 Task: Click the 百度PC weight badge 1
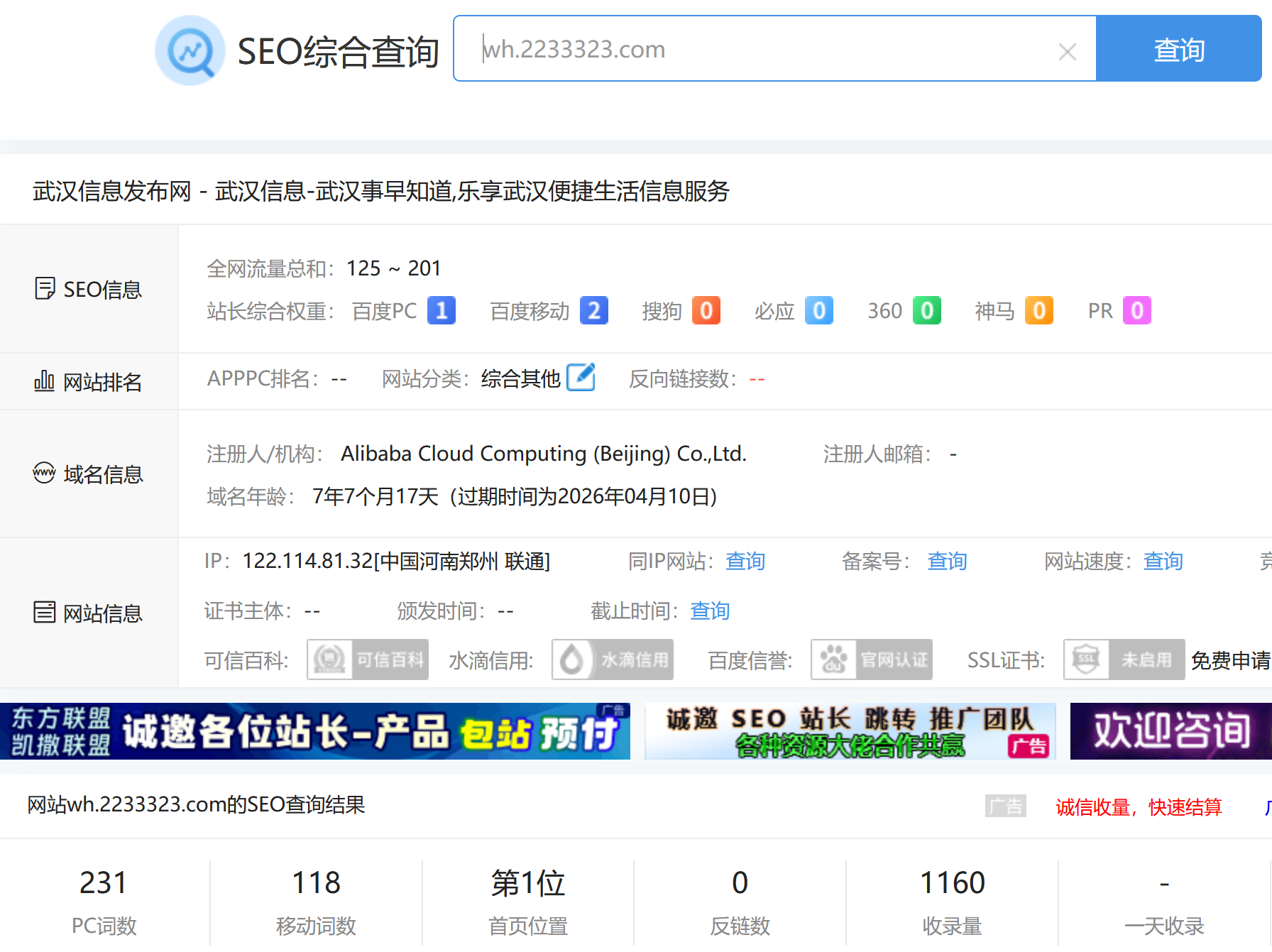(441, 311)
